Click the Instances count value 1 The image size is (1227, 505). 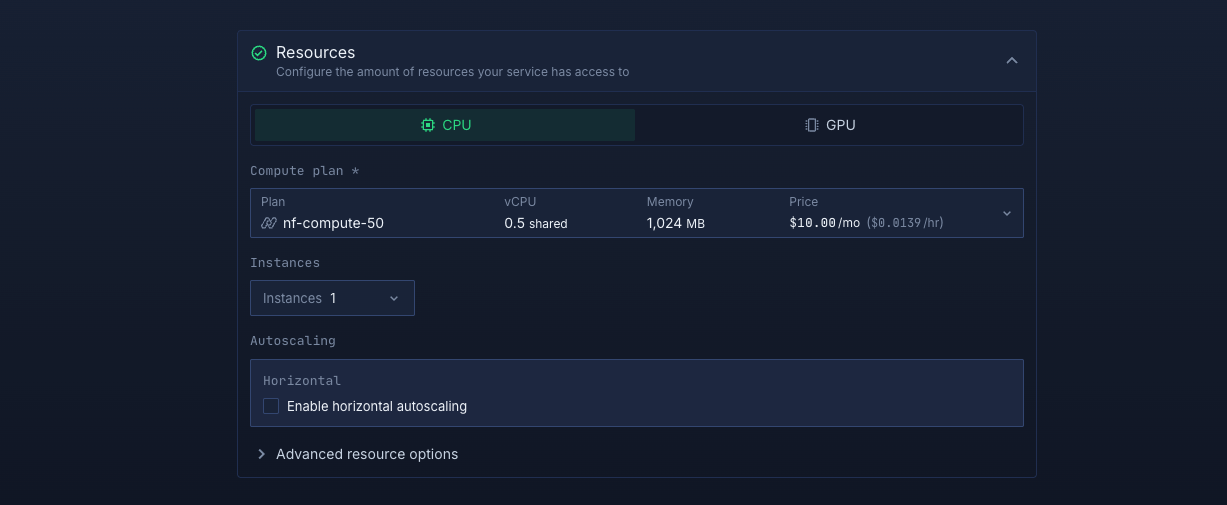pyautogui.click(x=333, y=298)
